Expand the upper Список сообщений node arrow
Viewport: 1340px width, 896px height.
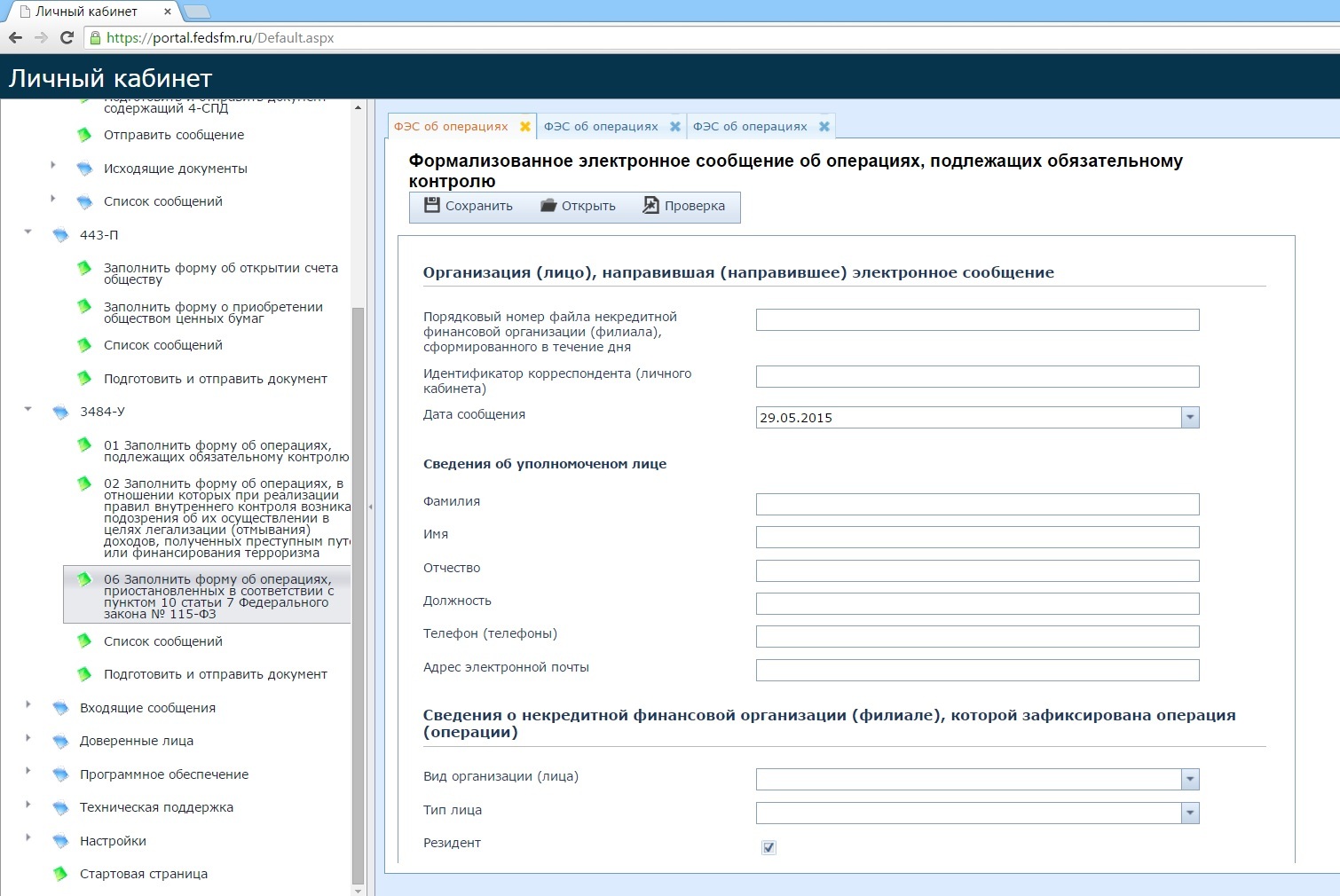tap(52, 198)
